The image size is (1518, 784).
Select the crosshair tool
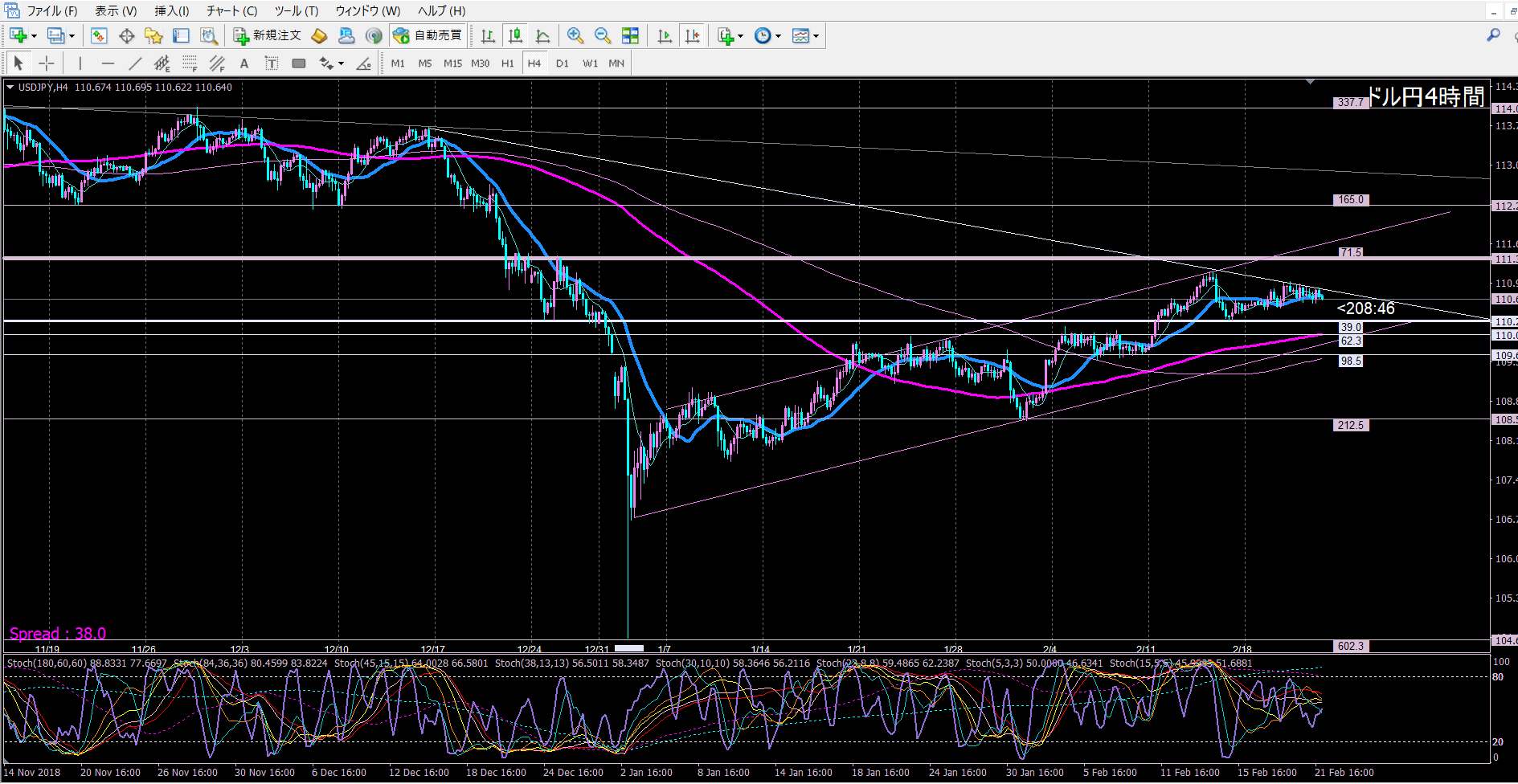point(47,63)
